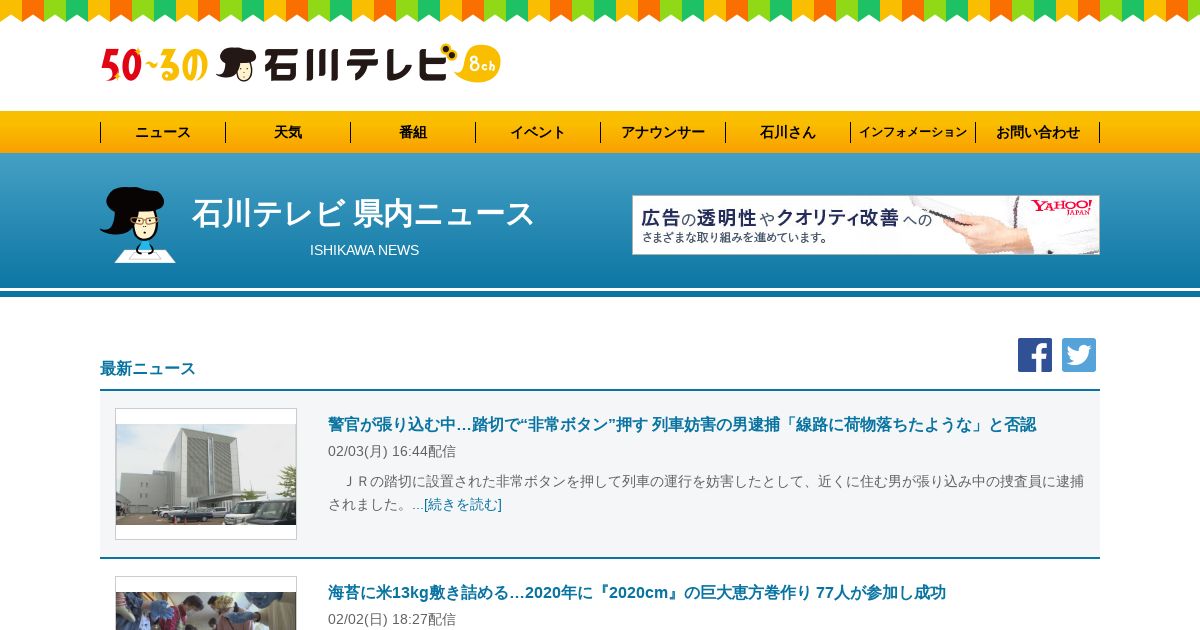The height and width of the screenshot is (630, 1200).
Task: Open police building thumbnail of first article
Action: (x=206, y=474)
